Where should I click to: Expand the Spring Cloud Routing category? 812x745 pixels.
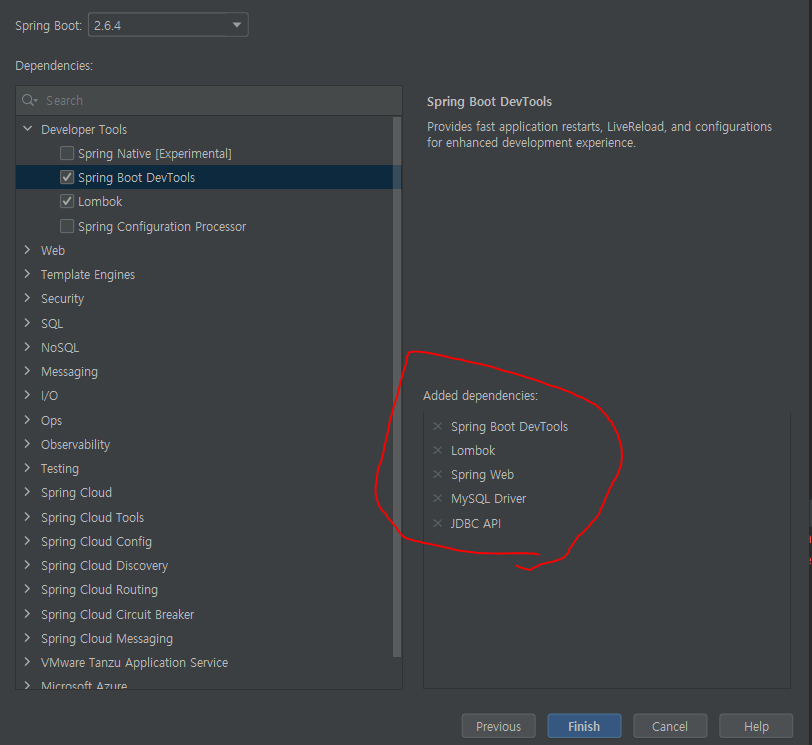(27, 589)
